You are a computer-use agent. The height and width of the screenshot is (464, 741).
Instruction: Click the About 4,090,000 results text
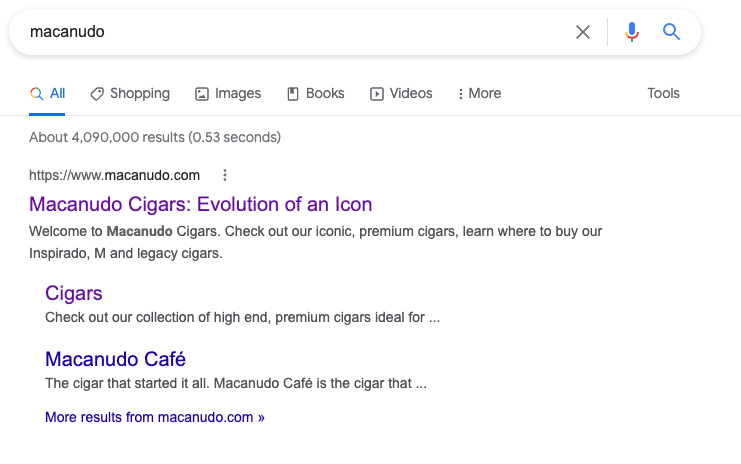(x=155, y=137)
